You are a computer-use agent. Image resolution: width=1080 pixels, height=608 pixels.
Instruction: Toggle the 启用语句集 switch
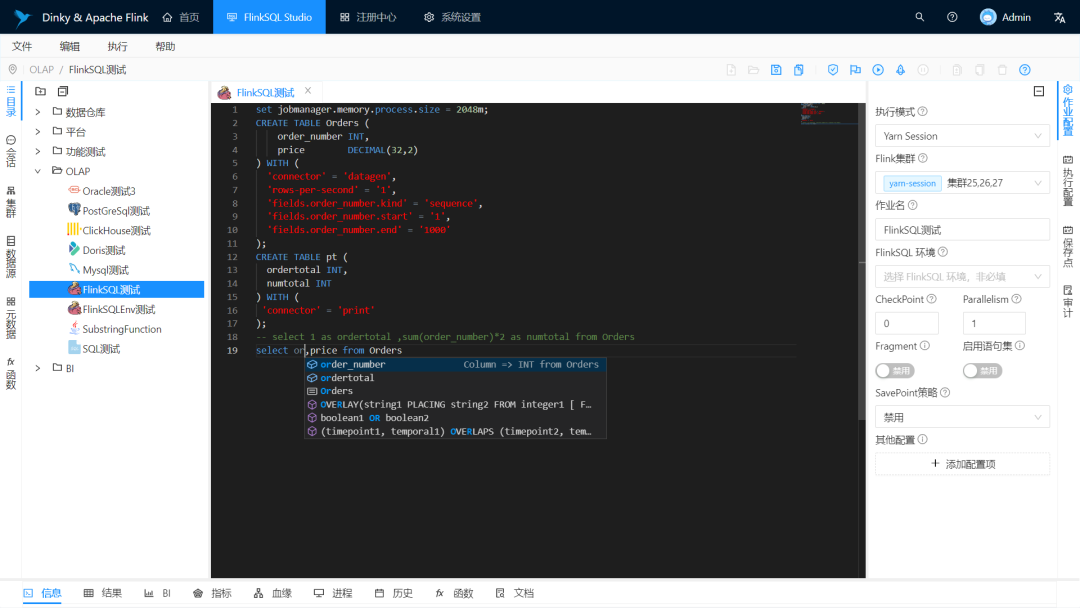coord(982,370)
